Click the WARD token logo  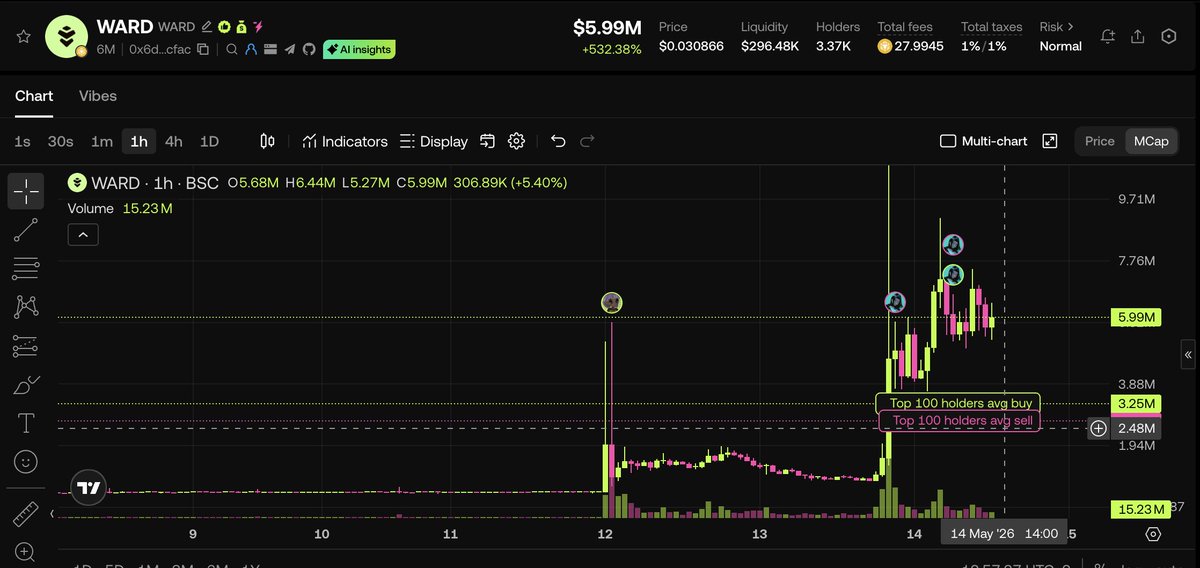click(66, 36)
